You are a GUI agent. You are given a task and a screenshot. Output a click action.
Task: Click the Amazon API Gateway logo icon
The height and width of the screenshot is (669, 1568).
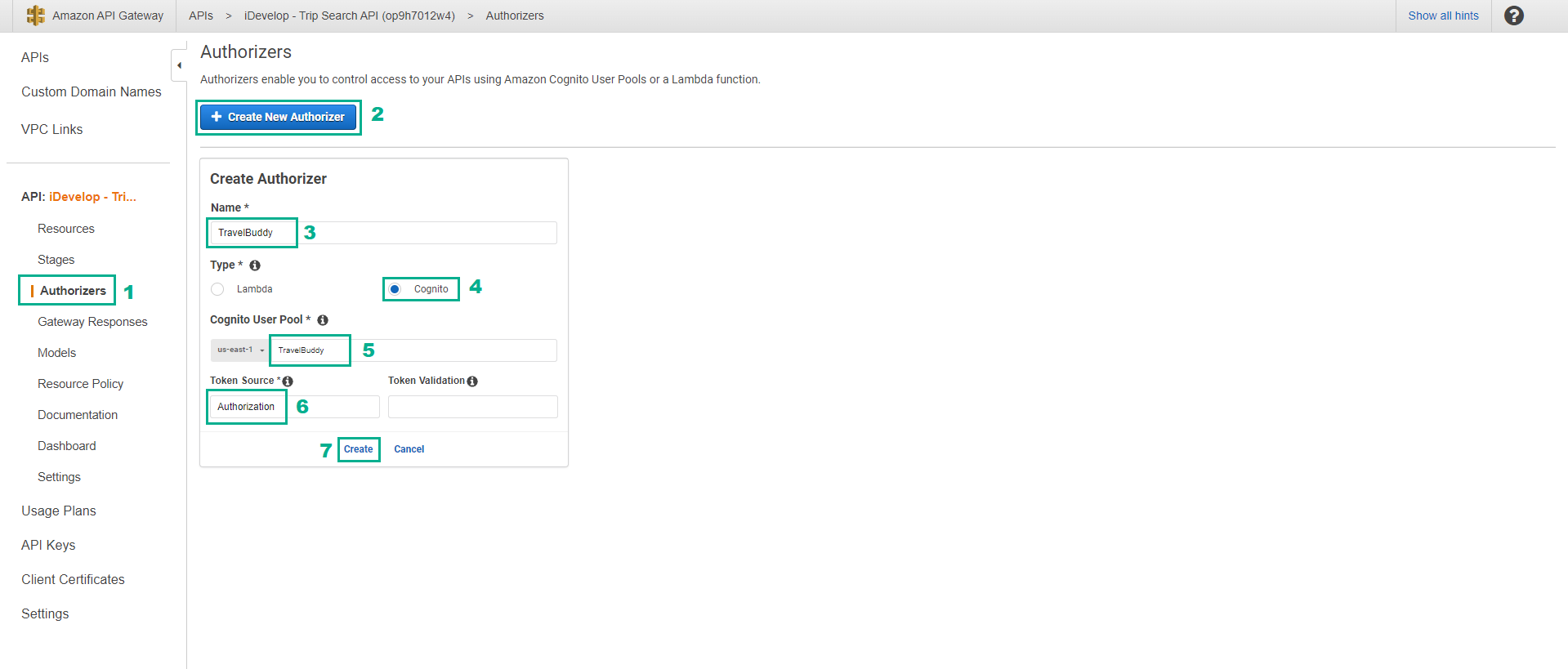(x=35, y=16)
